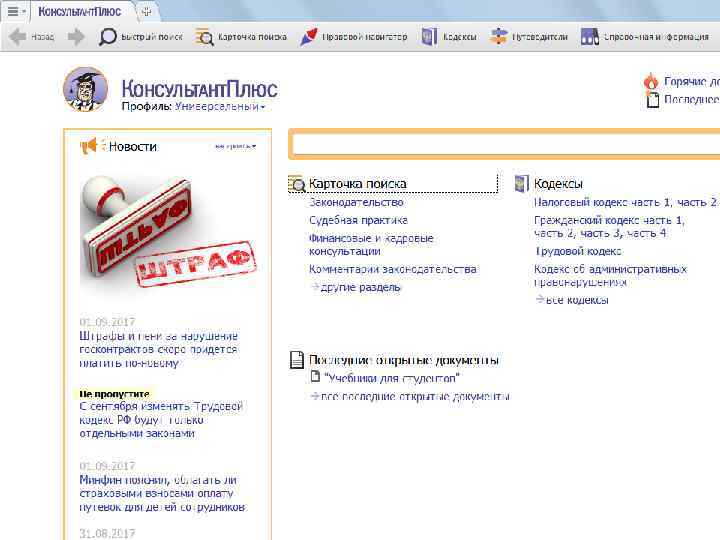Screen dimensions: 720x540
Task: Click the Правовой навигатор toolbar label
Action: point(365,37)
